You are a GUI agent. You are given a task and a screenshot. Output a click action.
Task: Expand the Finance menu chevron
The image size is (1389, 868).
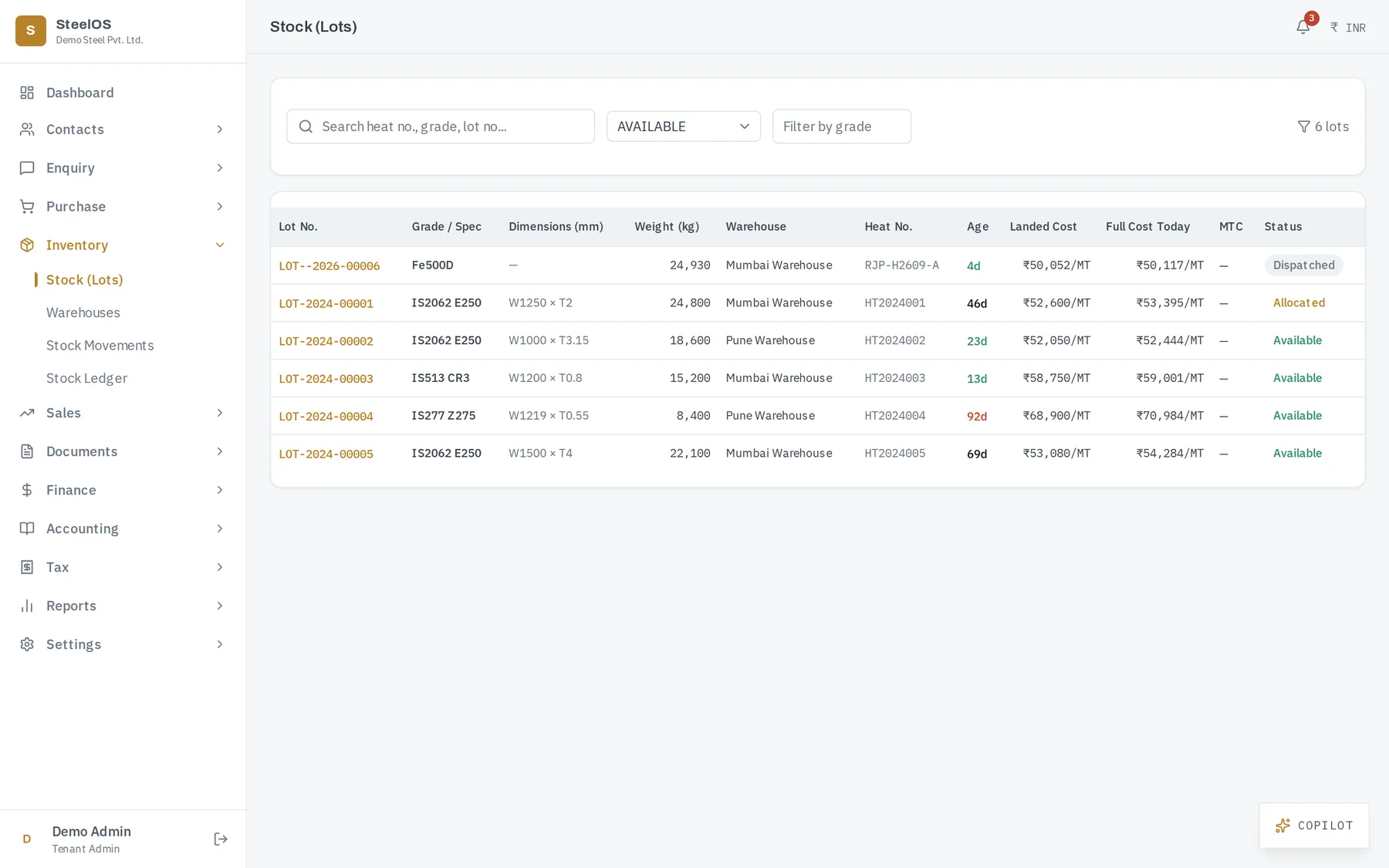pyautogui.click(x=219, y=490)
